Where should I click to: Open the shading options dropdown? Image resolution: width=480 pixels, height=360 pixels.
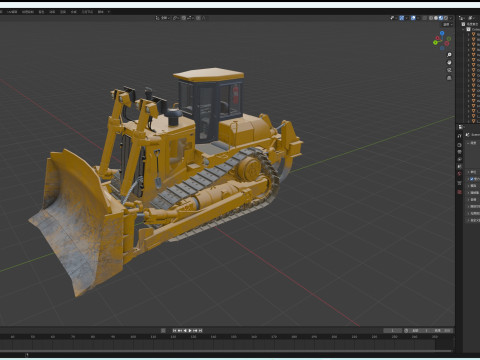tap(451, 18)
